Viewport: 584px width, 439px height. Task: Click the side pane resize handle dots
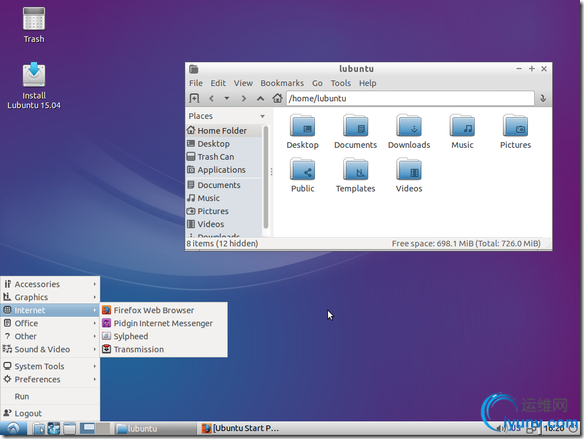tap(272, 172)
